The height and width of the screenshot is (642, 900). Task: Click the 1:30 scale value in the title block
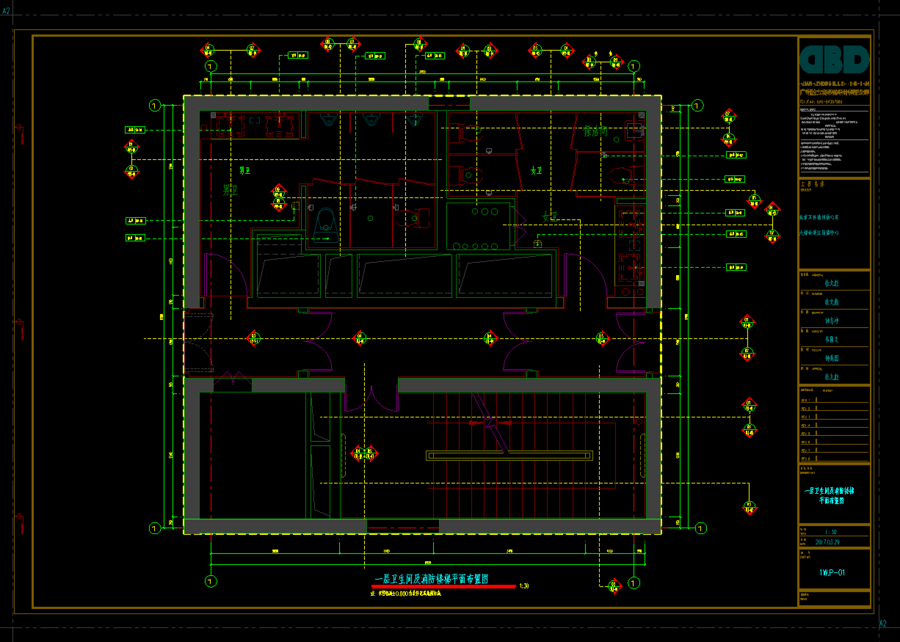coord(830,532)
